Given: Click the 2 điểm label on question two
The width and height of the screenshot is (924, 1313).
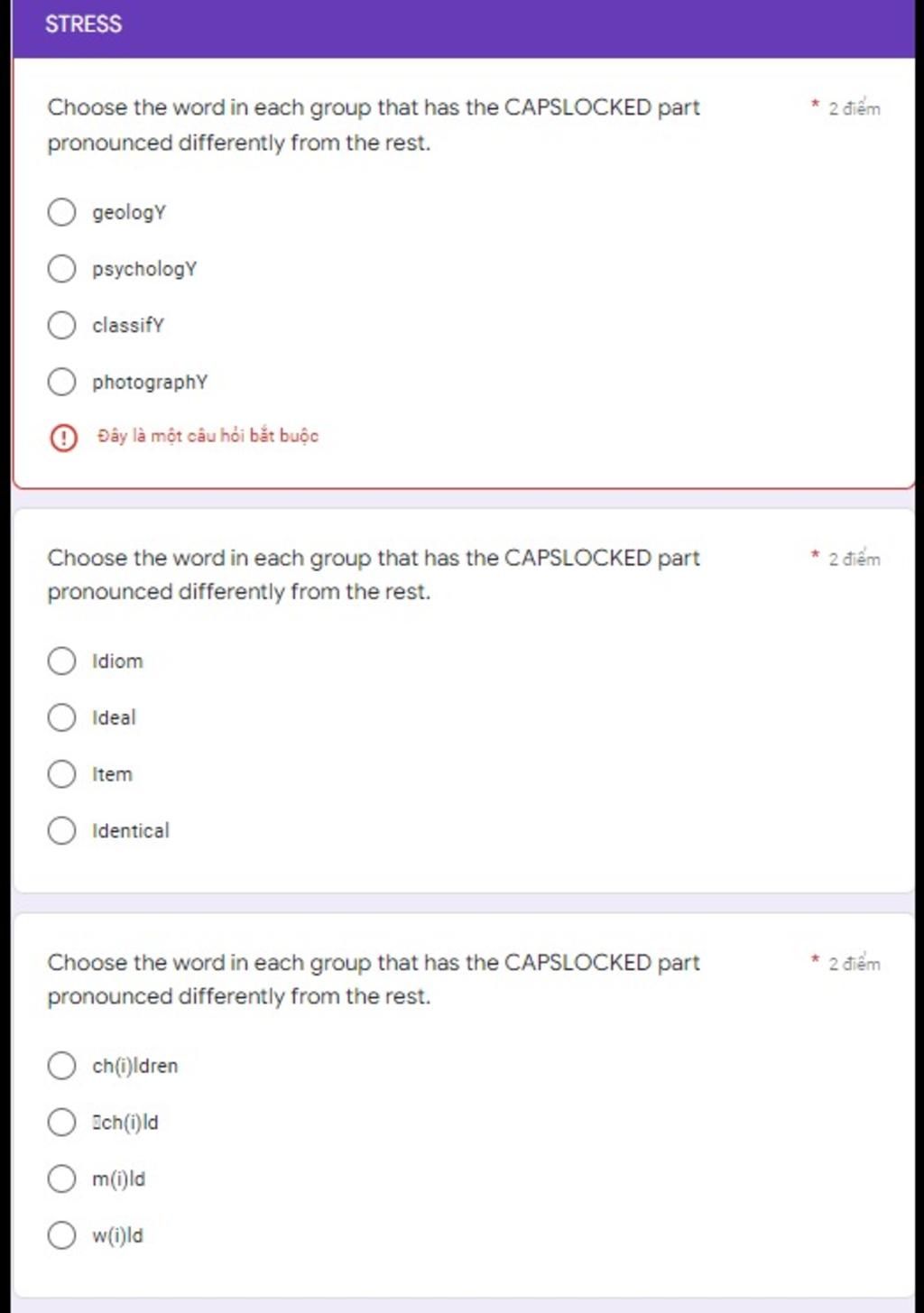Looking at the screenshot, I should coord(854,559).
